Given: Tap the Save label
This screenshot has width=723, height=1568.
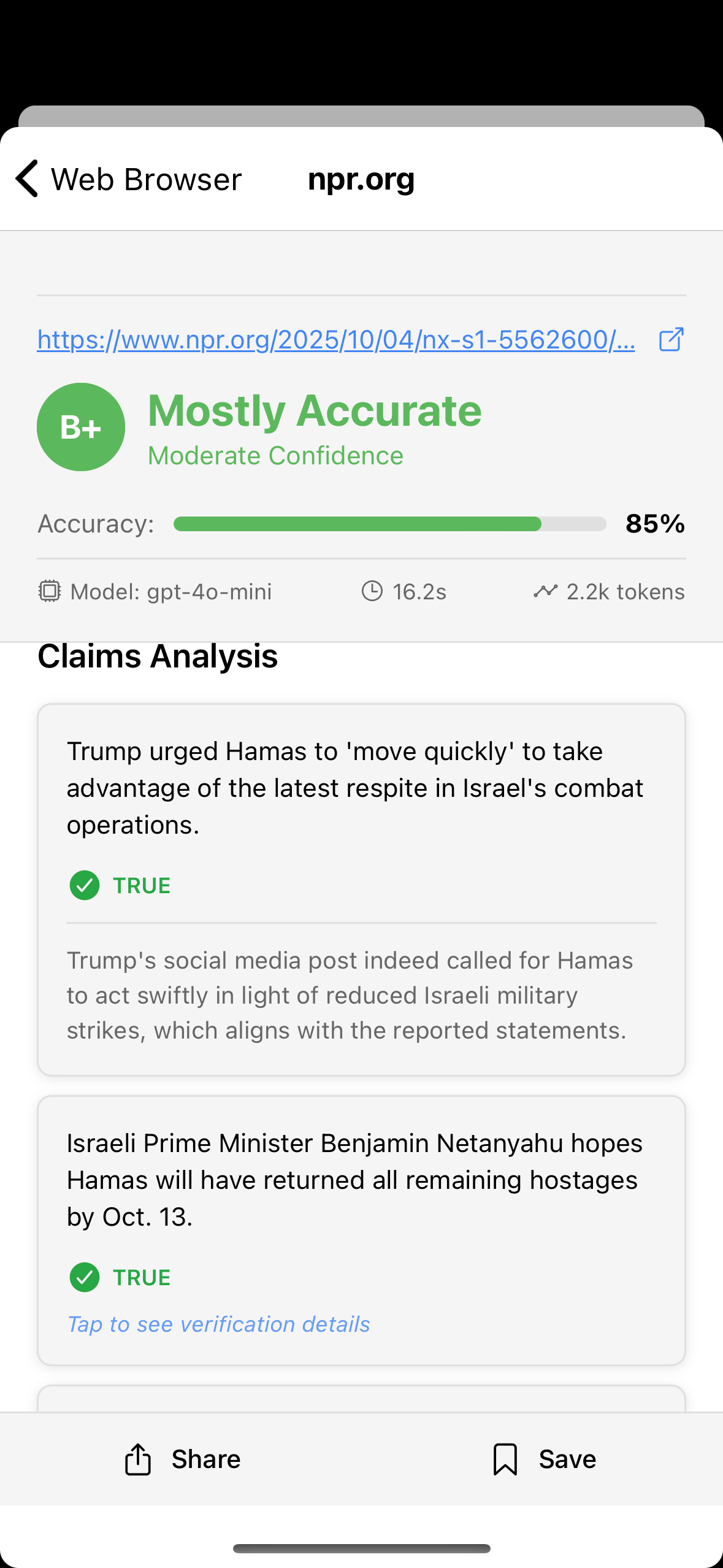Looking at the screenshot, I should pos(567,1459).
